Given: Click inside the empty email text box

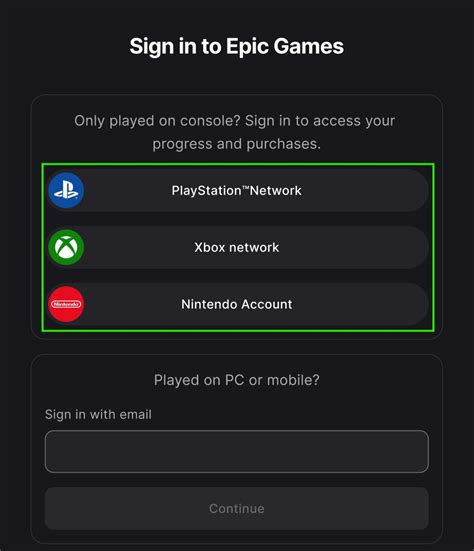Looking at the screenshot, I should click(x=237, y=452).
